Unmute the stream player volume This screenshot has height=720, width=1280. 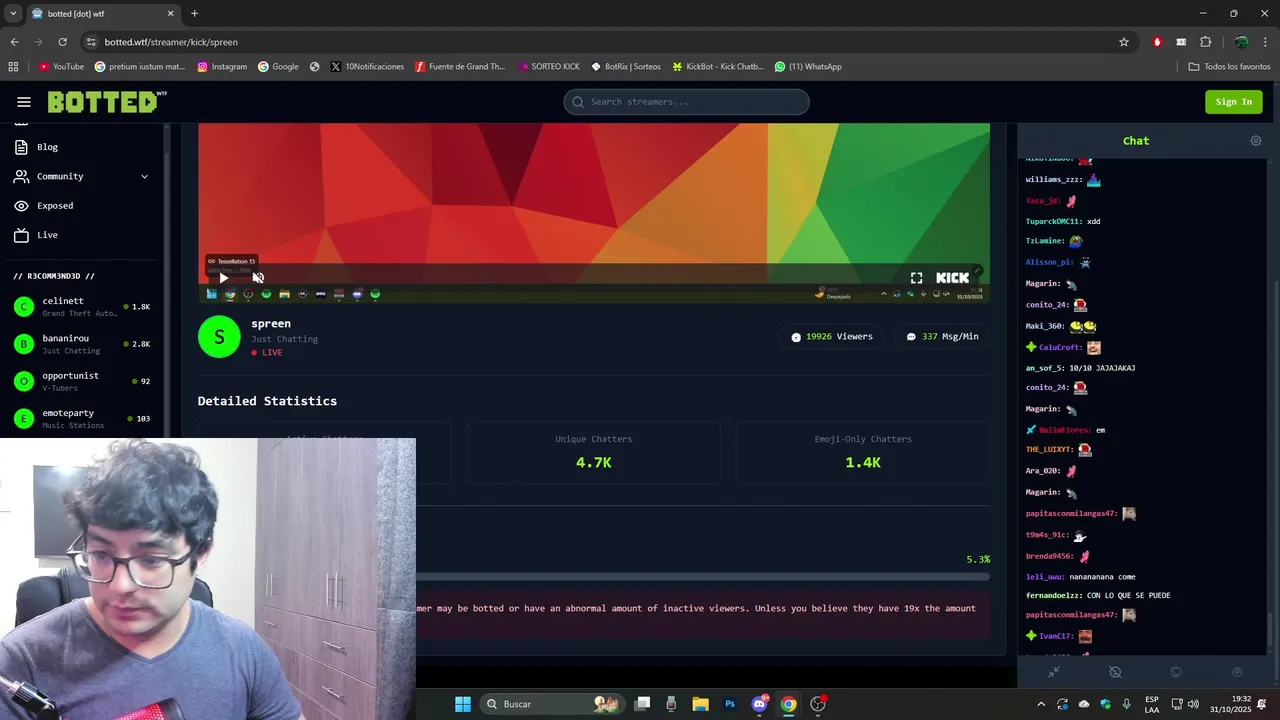click(258, 278)
